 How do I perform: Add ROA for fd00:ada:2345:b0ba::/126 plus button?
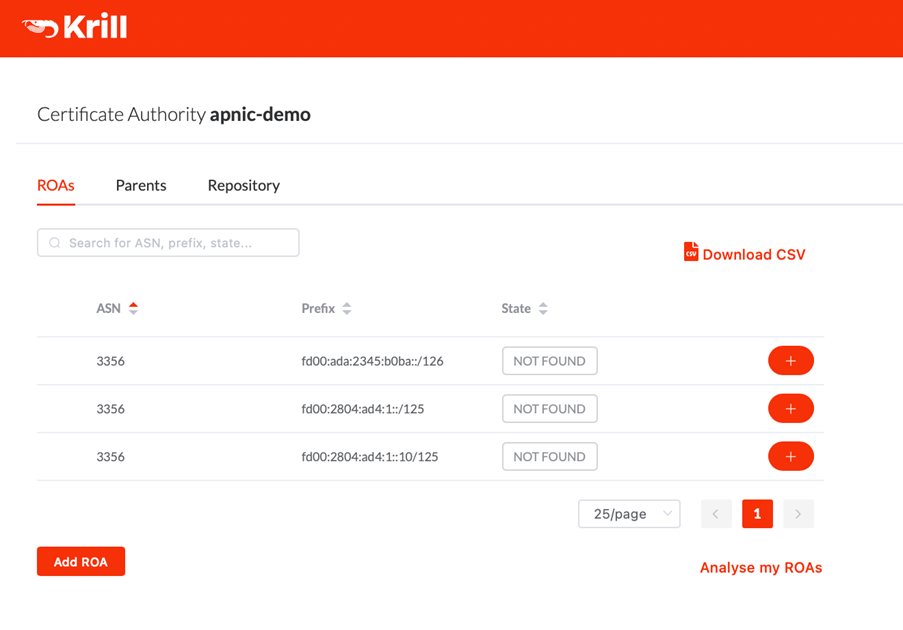pos(791,360)
